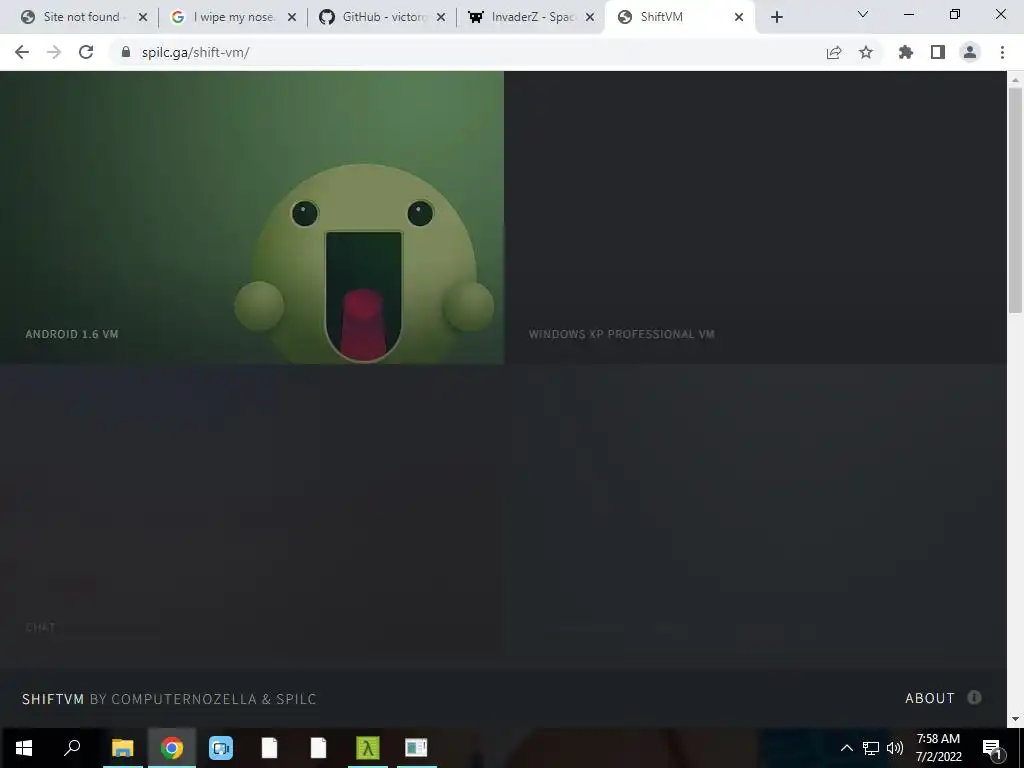1024x768 pixels.
Task: Click the ABOUT link in footer
Action: [x=929, y=698]
